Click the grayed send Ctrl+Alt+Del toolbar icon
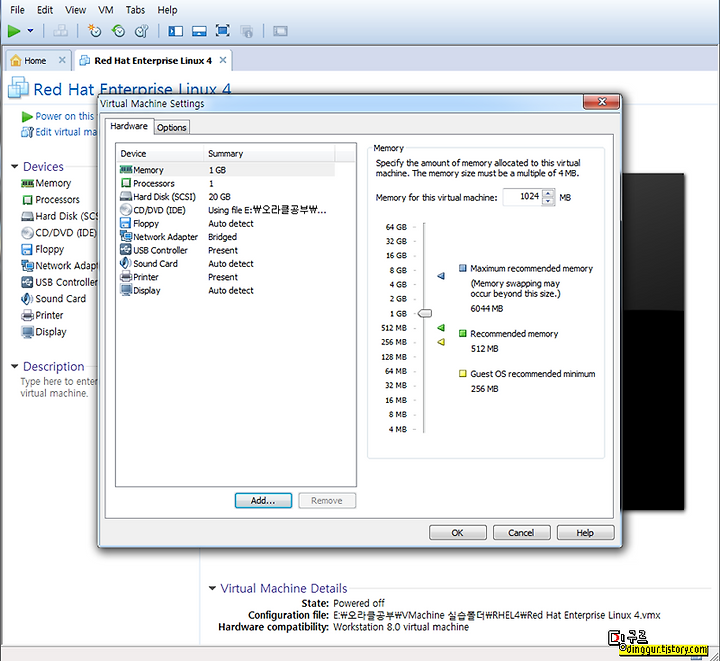The image size is (720, 661). coord(60,31)
